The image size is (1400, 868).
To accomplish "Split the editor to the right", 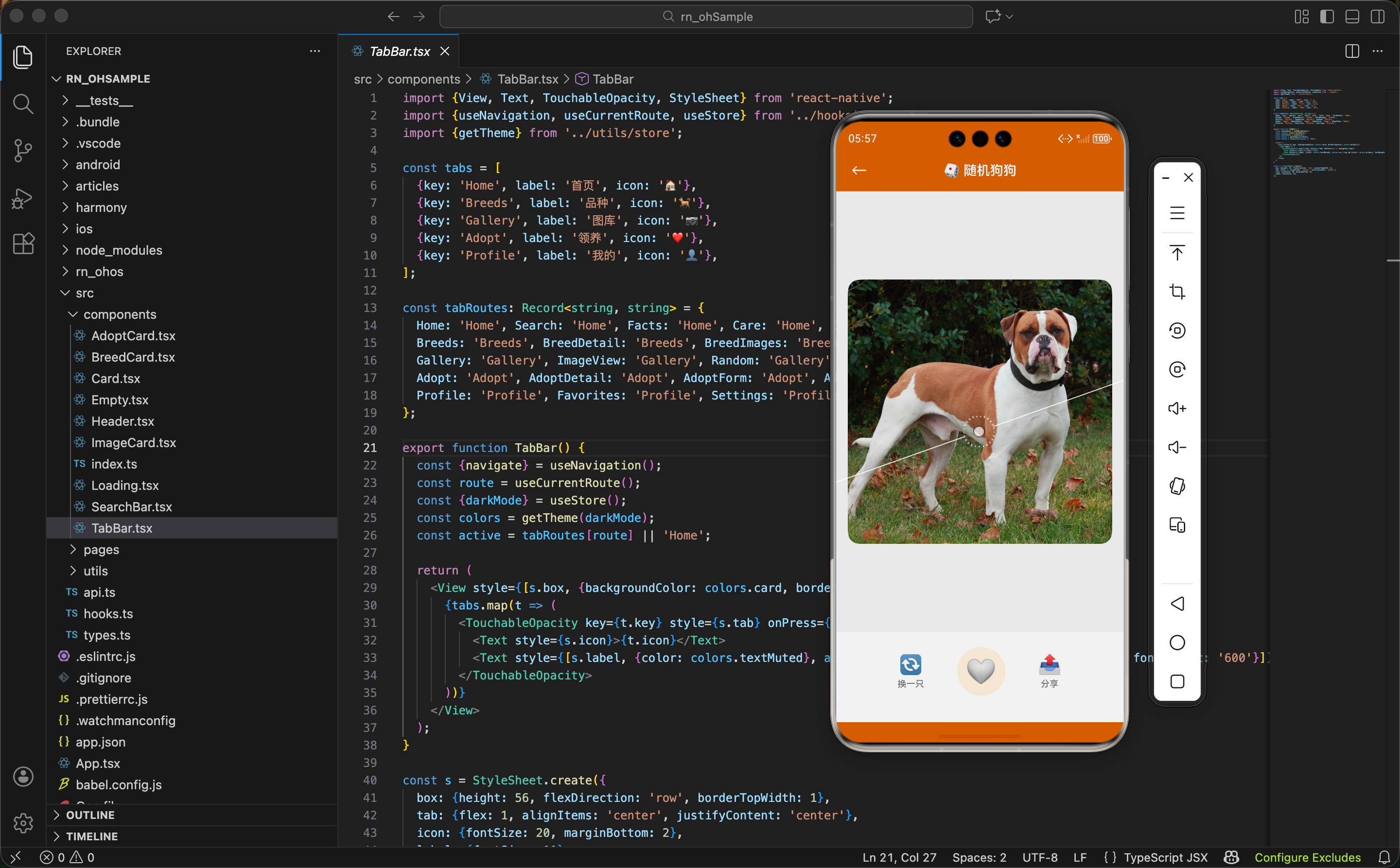I will pos(1352,51).
